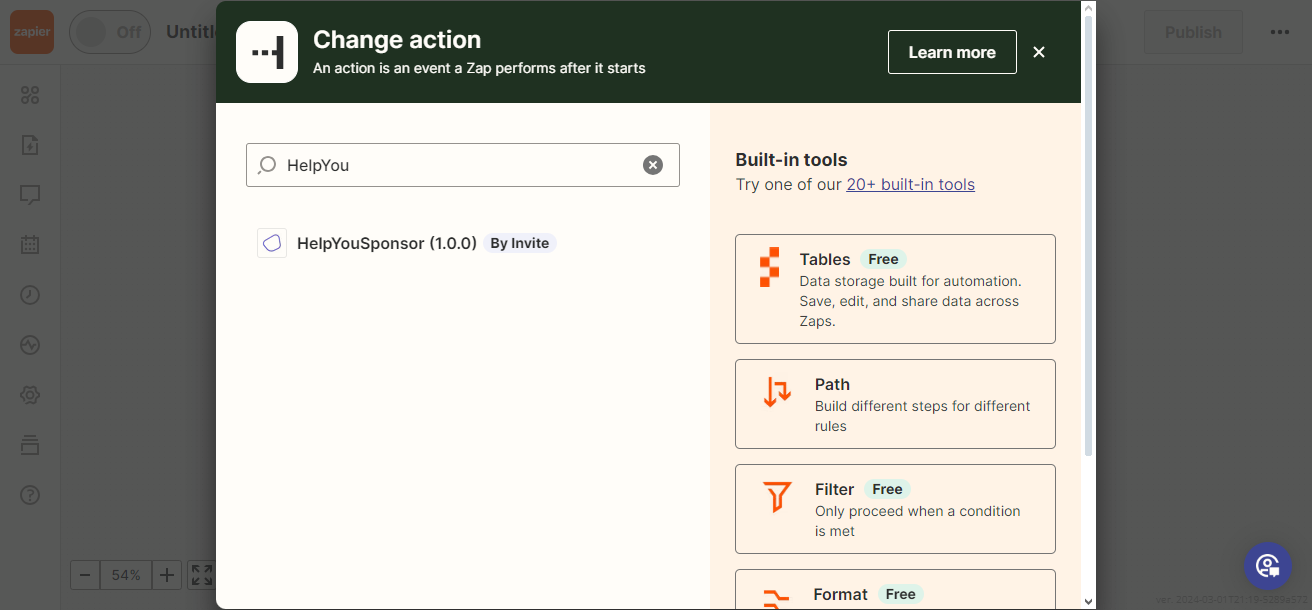Zoom in with the plus button

point(167,575)
